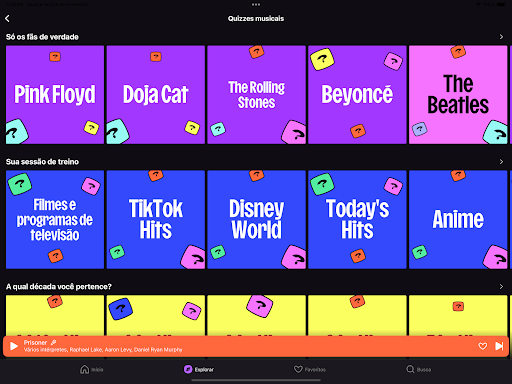Expand the Só os fãs de verdade section
This screenshot has height=384, width=512.
pyautogui.click(x=501, y=37)
